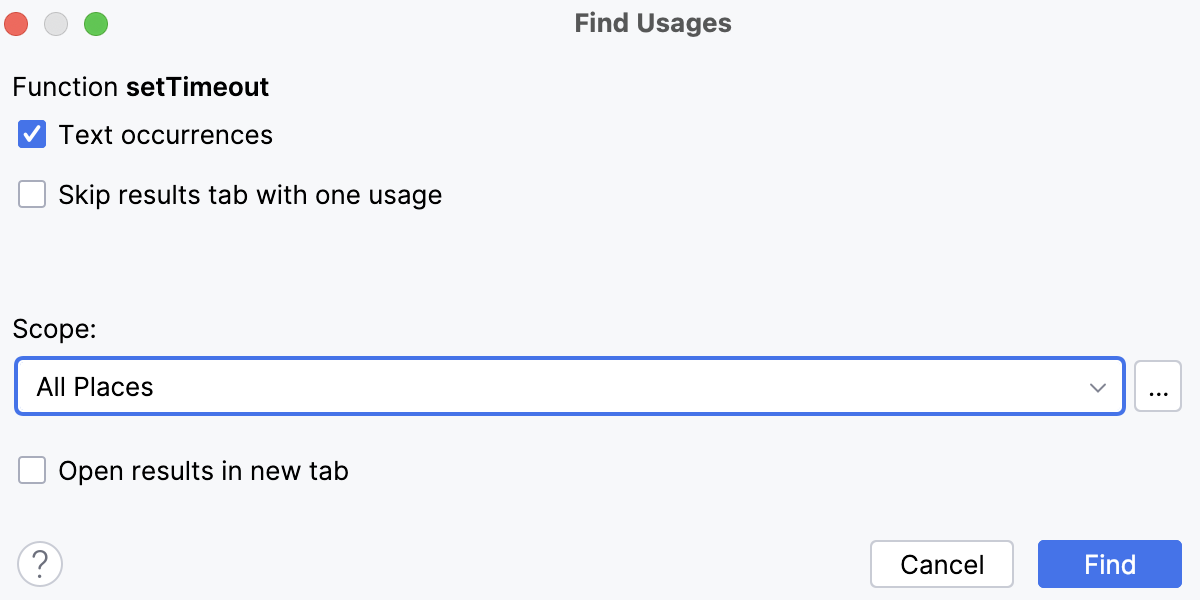
Task: Click inside the Scope combo box field
Action: coord(500,387)
